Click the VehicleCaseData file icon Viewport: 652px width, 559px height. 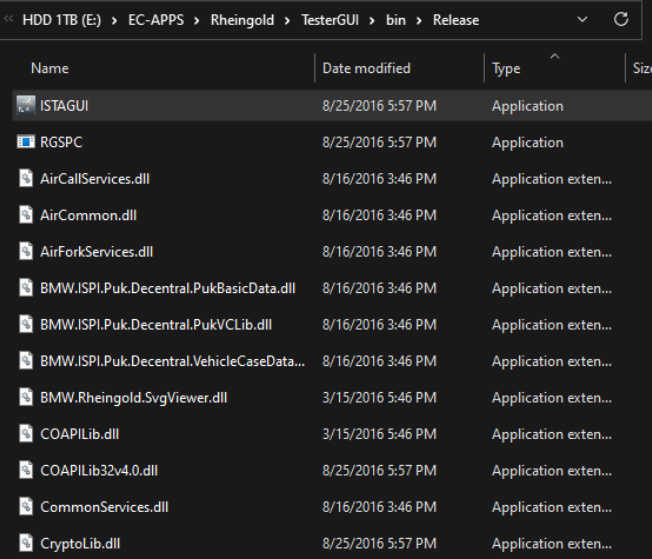click(x=26, y=361)
